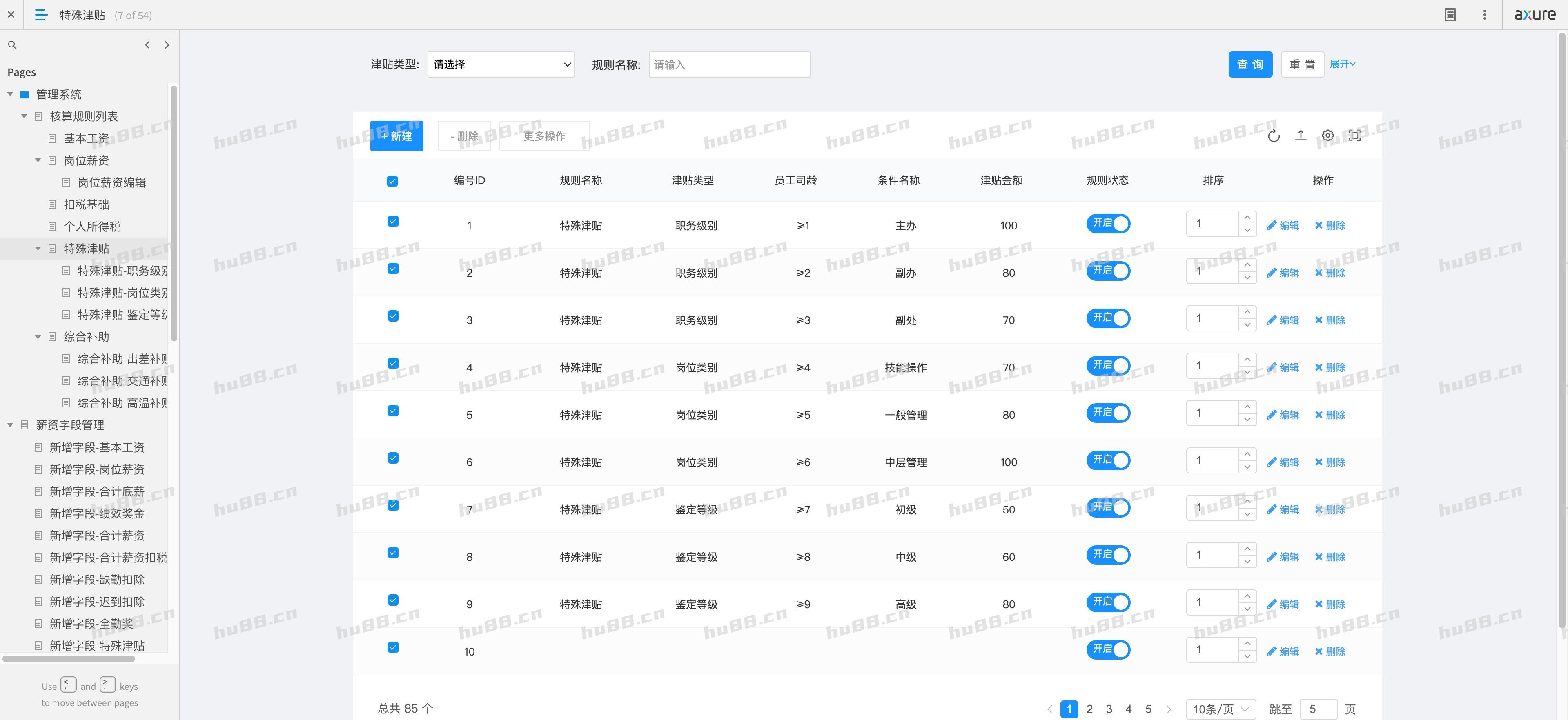This screenshot has width=1568, height=720.
Task: Toggle off the rule status for ID 1
Action: 1108,223
